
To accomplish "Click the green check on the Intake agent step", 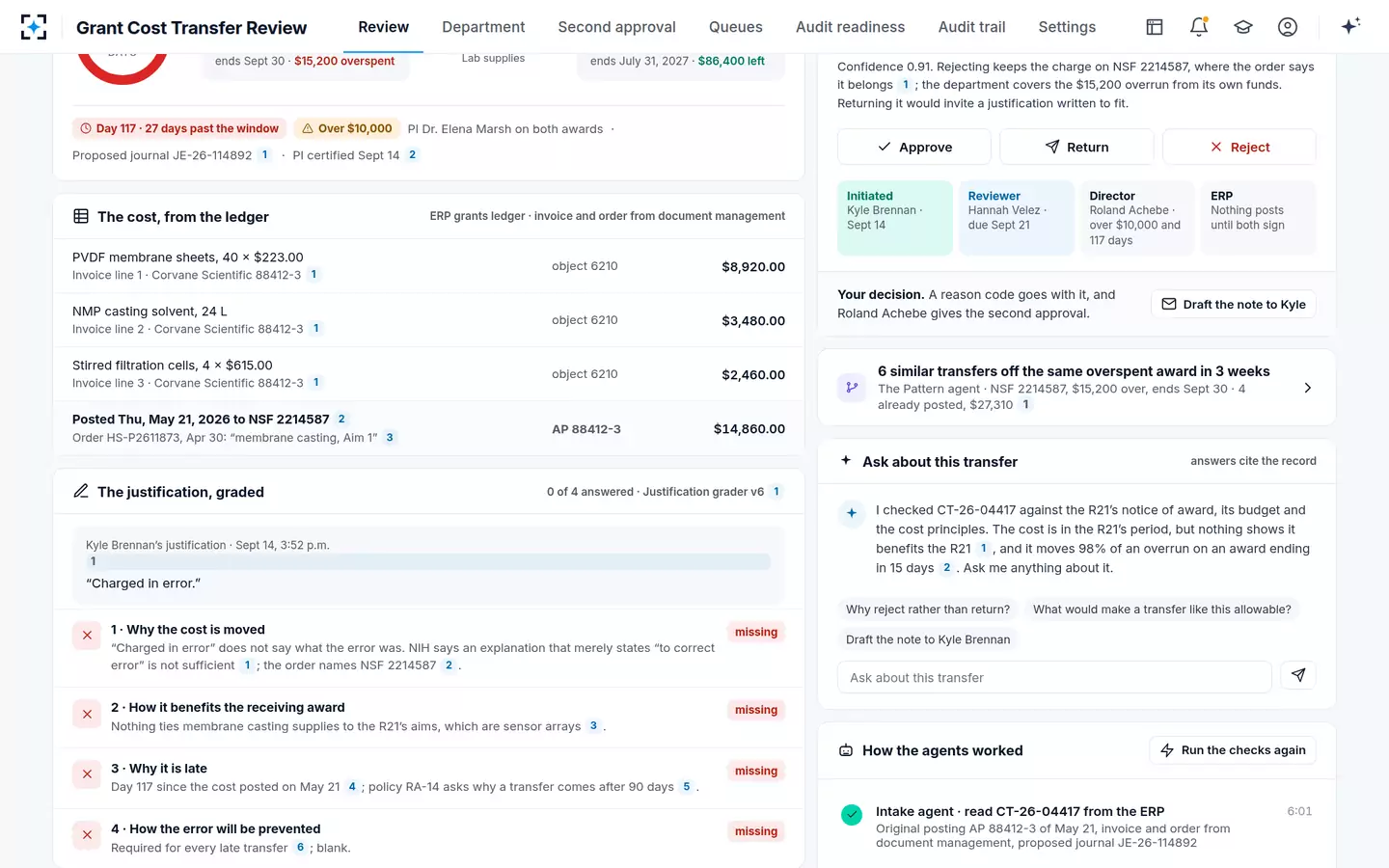I will point(852,815).
